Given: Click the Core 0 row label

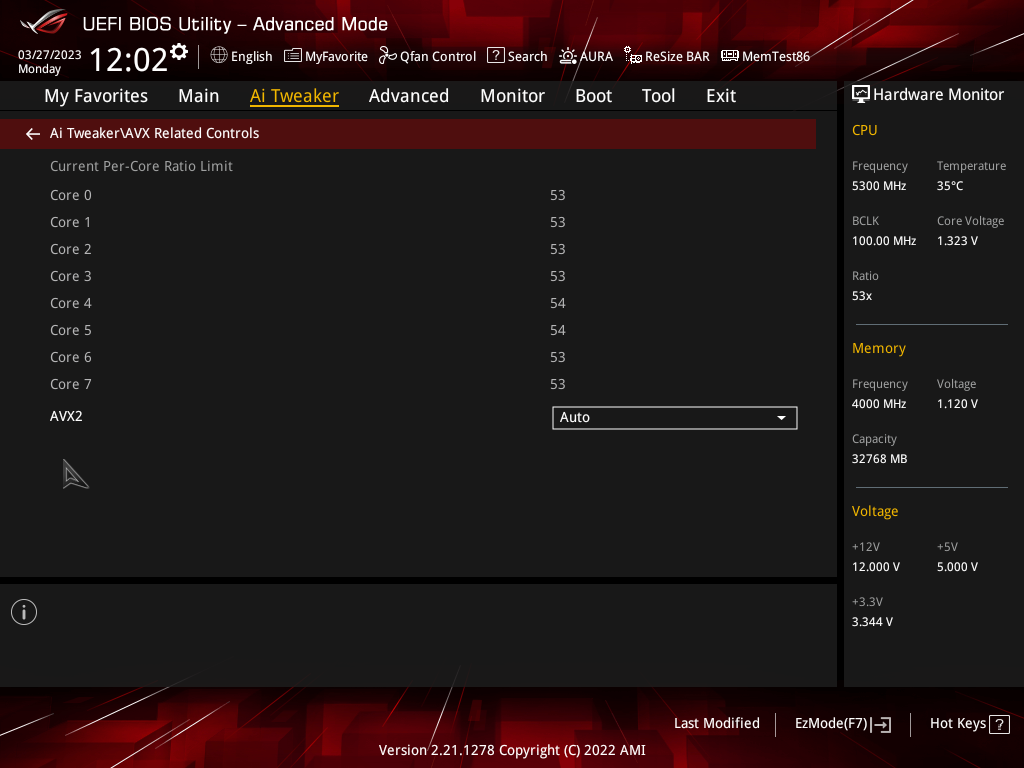Looking at the screenshot, I should [71, 195].
